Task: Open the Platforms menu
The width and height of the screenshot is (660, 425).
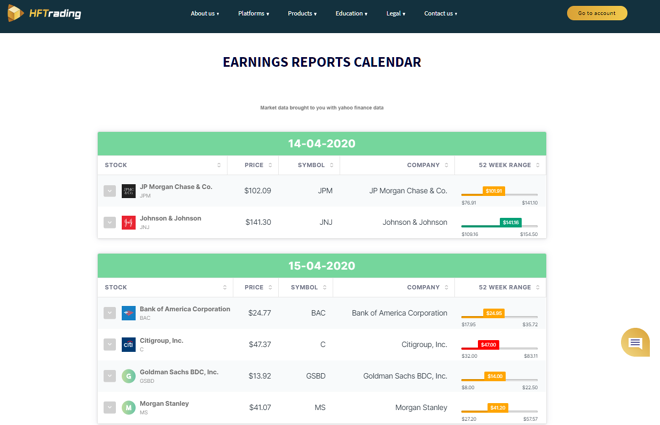Action: coord(253,13)
